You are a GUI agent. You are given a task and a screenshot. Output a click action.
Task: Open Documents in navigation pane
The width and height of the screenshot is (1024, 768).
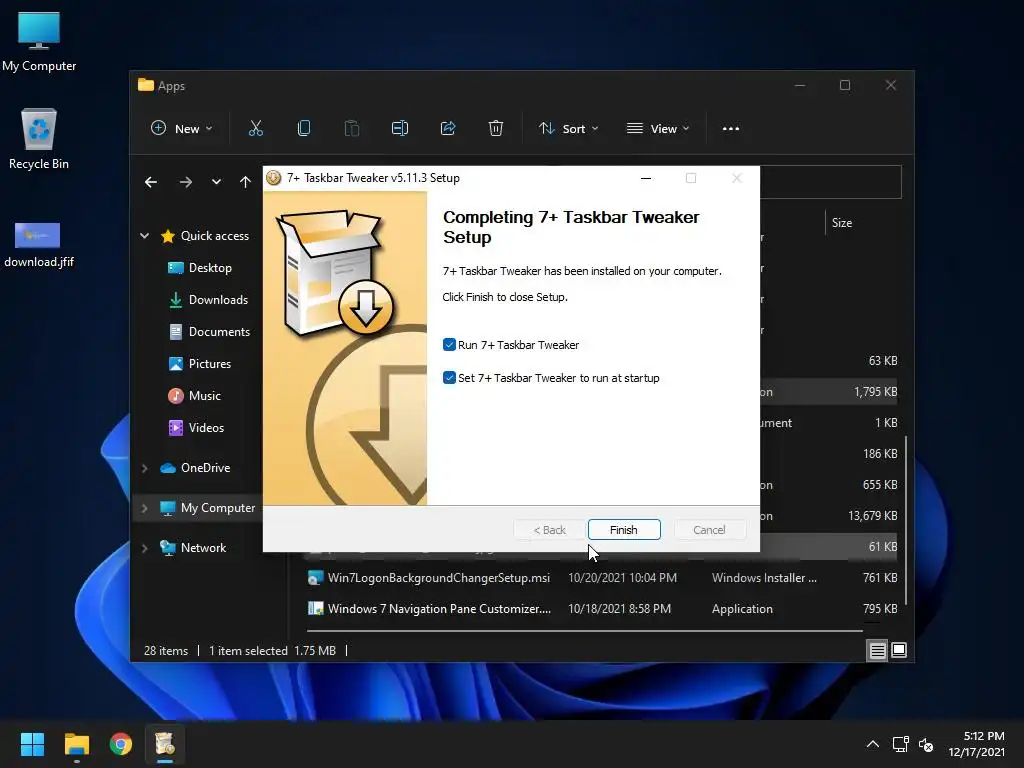coord(219,332)
